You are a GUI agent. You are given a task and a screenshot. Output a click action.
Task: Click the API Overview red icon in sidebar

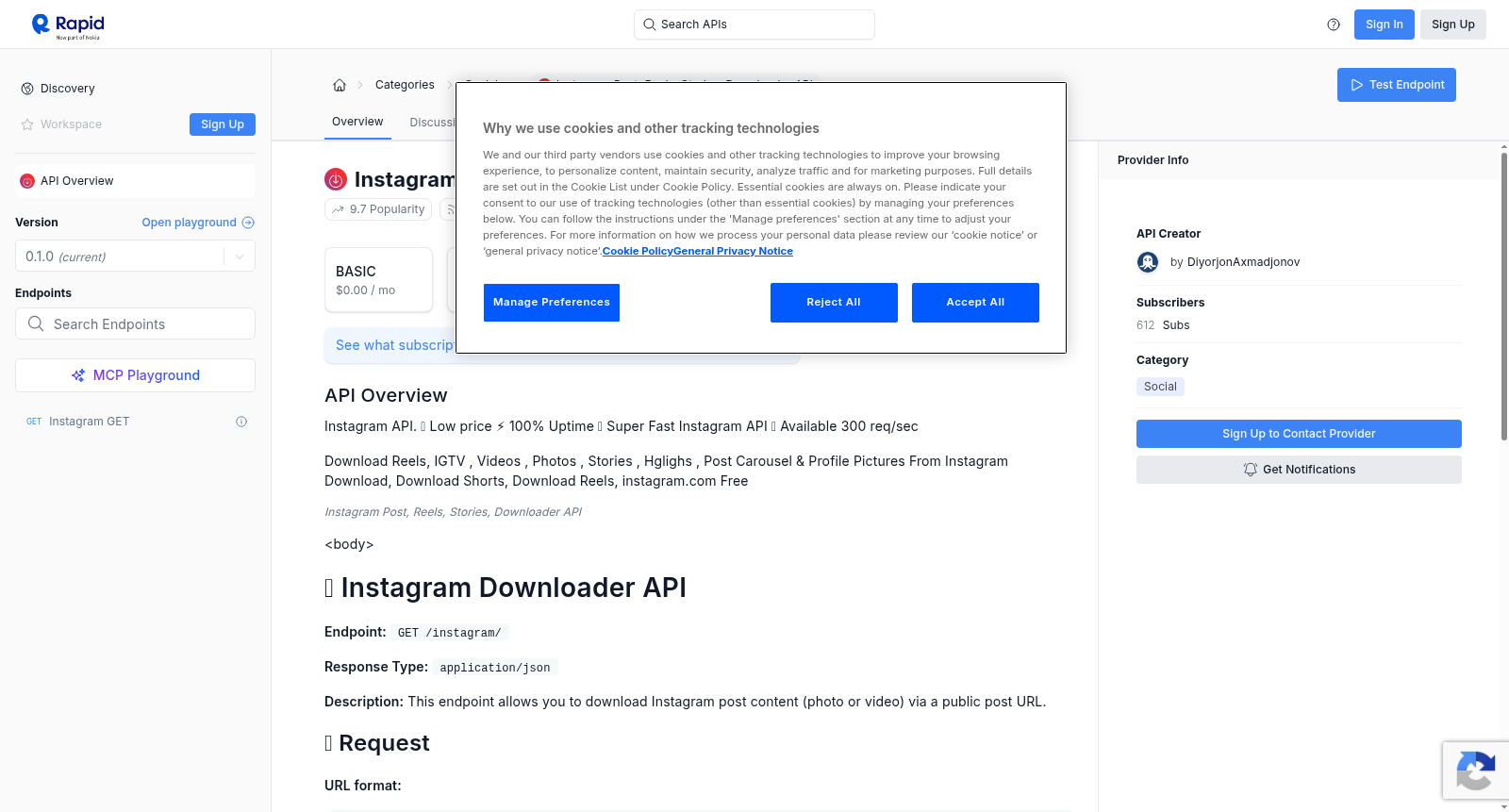click(x=27, y=181)
